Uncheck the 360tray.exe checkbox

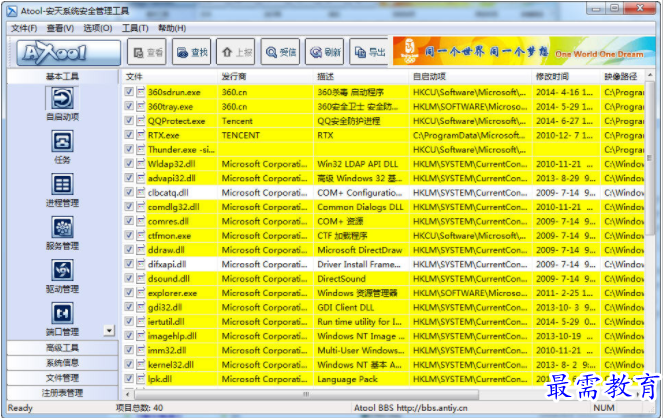[x=129, y=106]
